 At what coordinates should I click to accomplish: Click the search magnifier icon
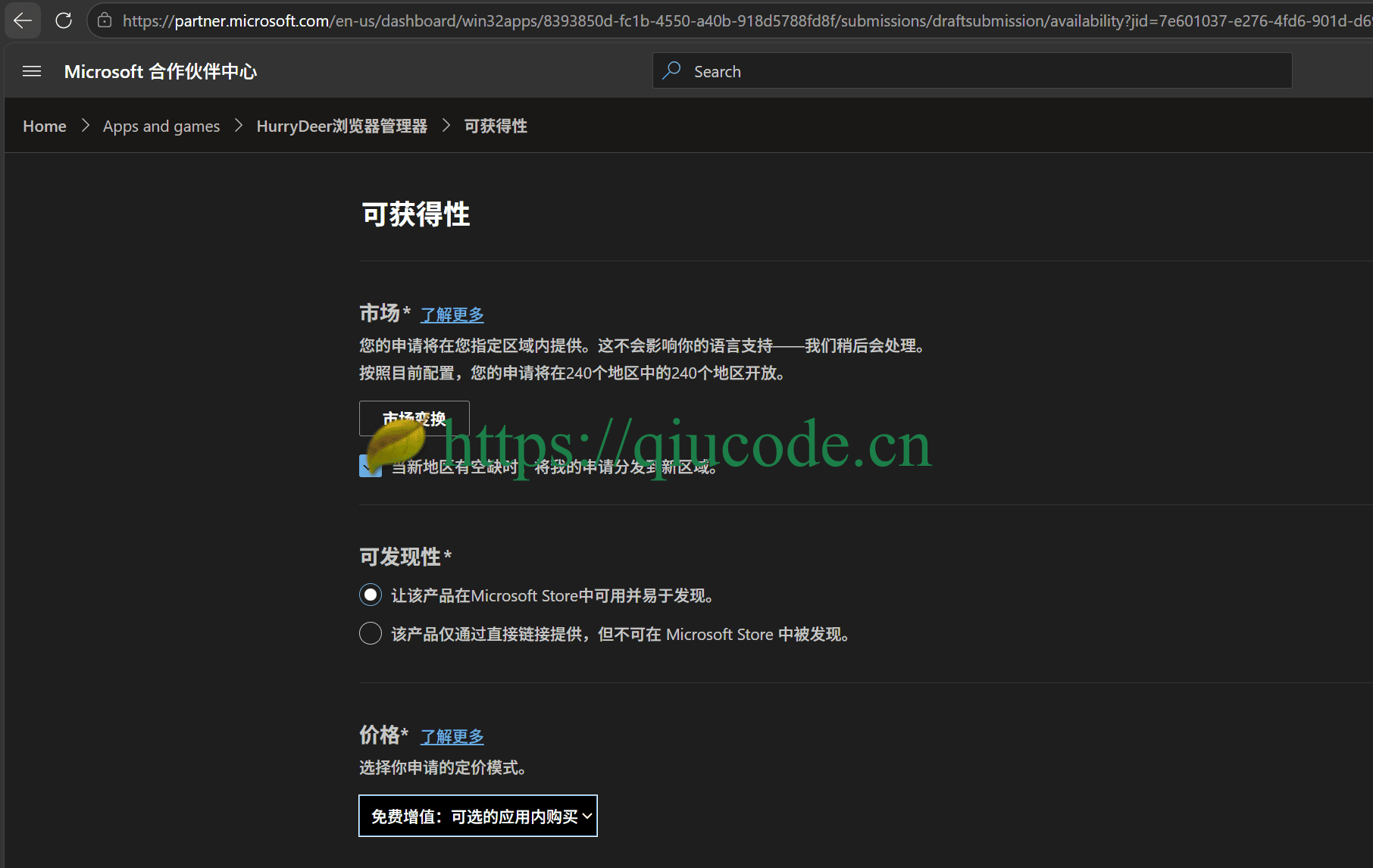click(x=671, y=70)
